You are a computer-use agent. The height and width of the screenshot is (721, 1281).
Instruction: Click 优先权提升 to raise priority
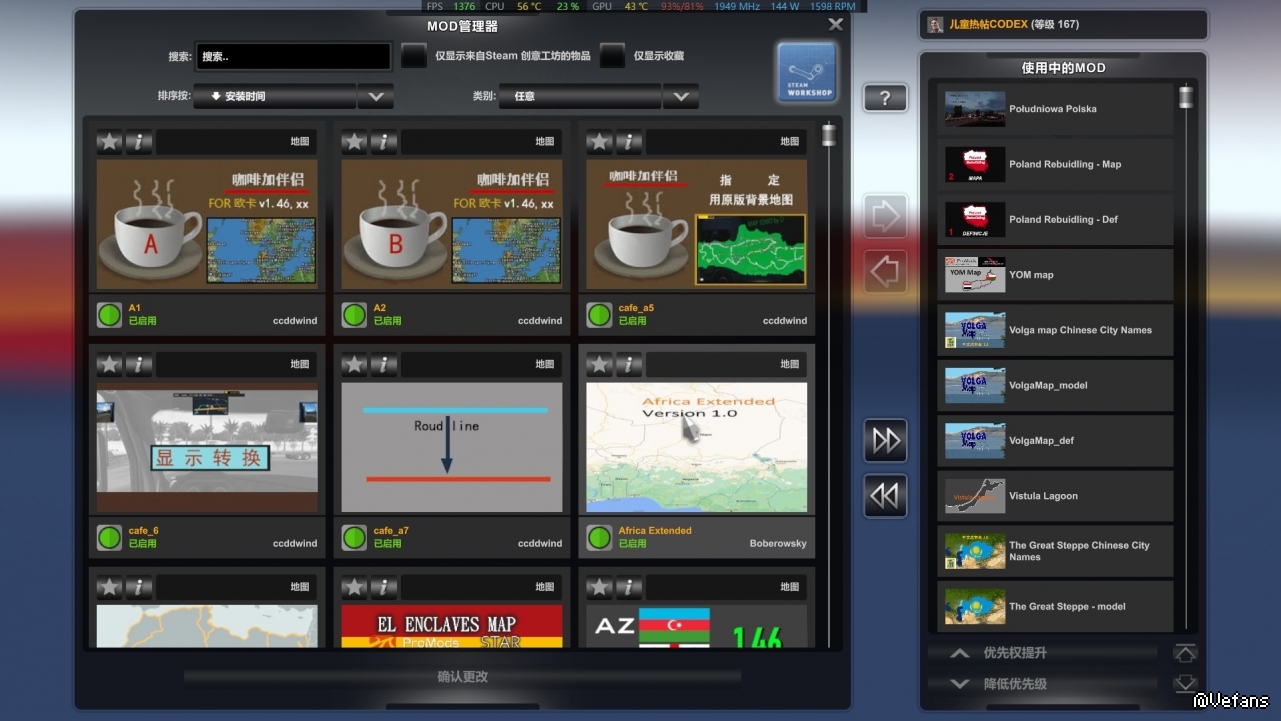[x=1043, y=653]
